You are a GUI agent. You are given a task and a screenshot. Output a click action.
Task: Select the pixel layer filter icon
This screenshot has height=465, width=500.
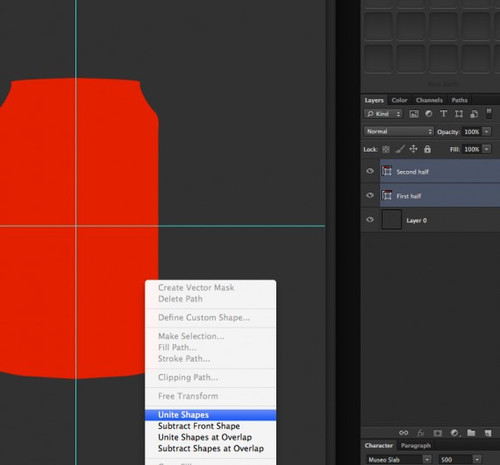click(414, 114)
